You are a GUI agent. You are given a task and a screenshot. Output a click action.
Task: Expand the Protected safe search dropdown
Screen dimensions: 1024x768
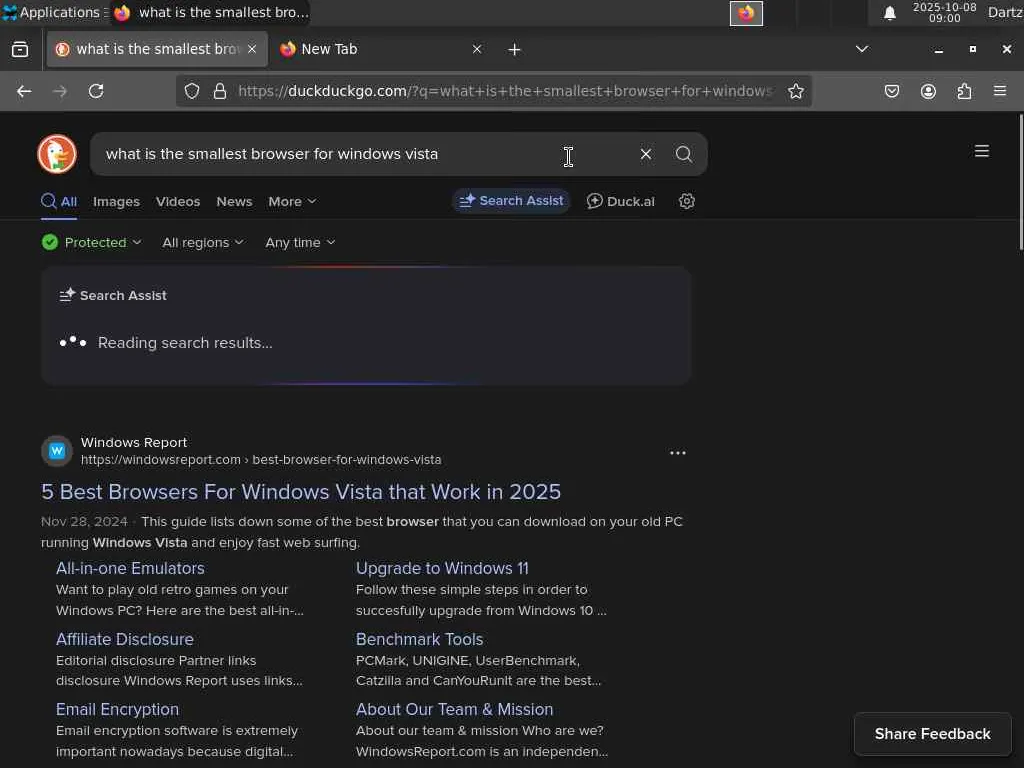tap(91, 242)
